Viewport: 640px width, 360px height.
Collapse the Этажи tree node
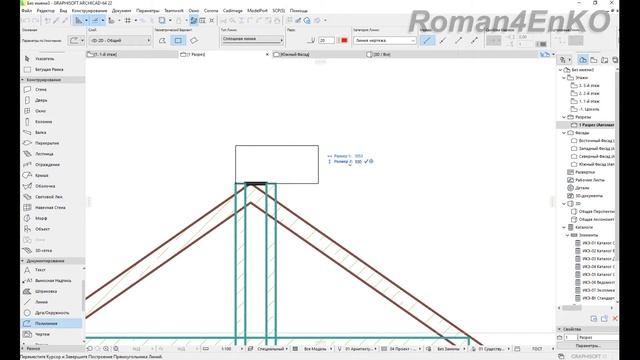[564, 78]
